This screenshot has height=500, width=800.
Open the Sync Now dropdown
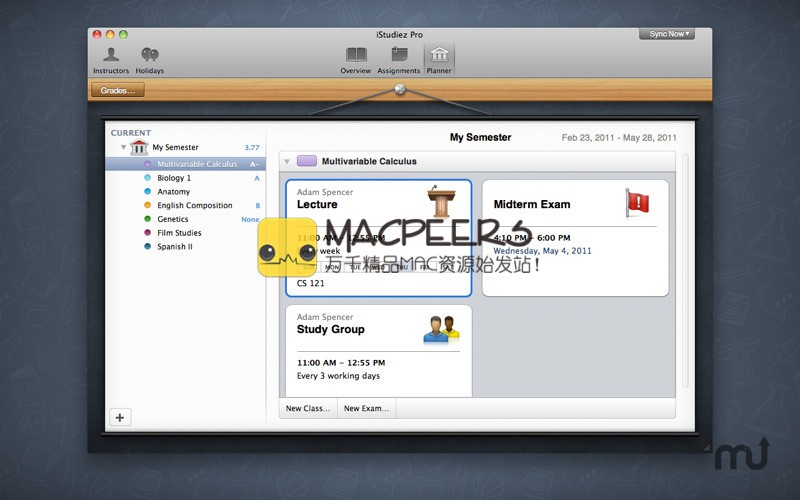point(667,34)
